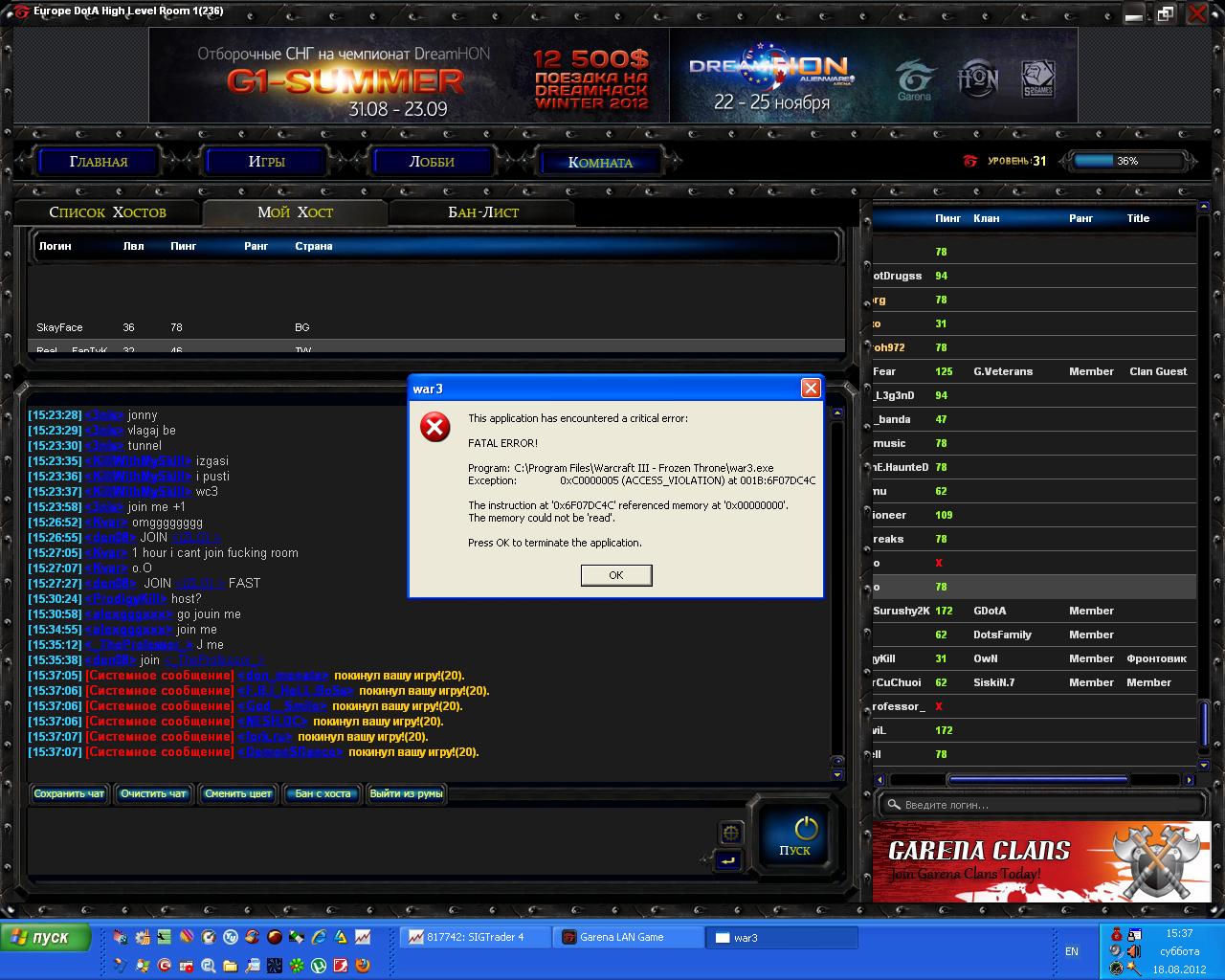Click the chat scroll-down arrow

click(x=837, y=775)
